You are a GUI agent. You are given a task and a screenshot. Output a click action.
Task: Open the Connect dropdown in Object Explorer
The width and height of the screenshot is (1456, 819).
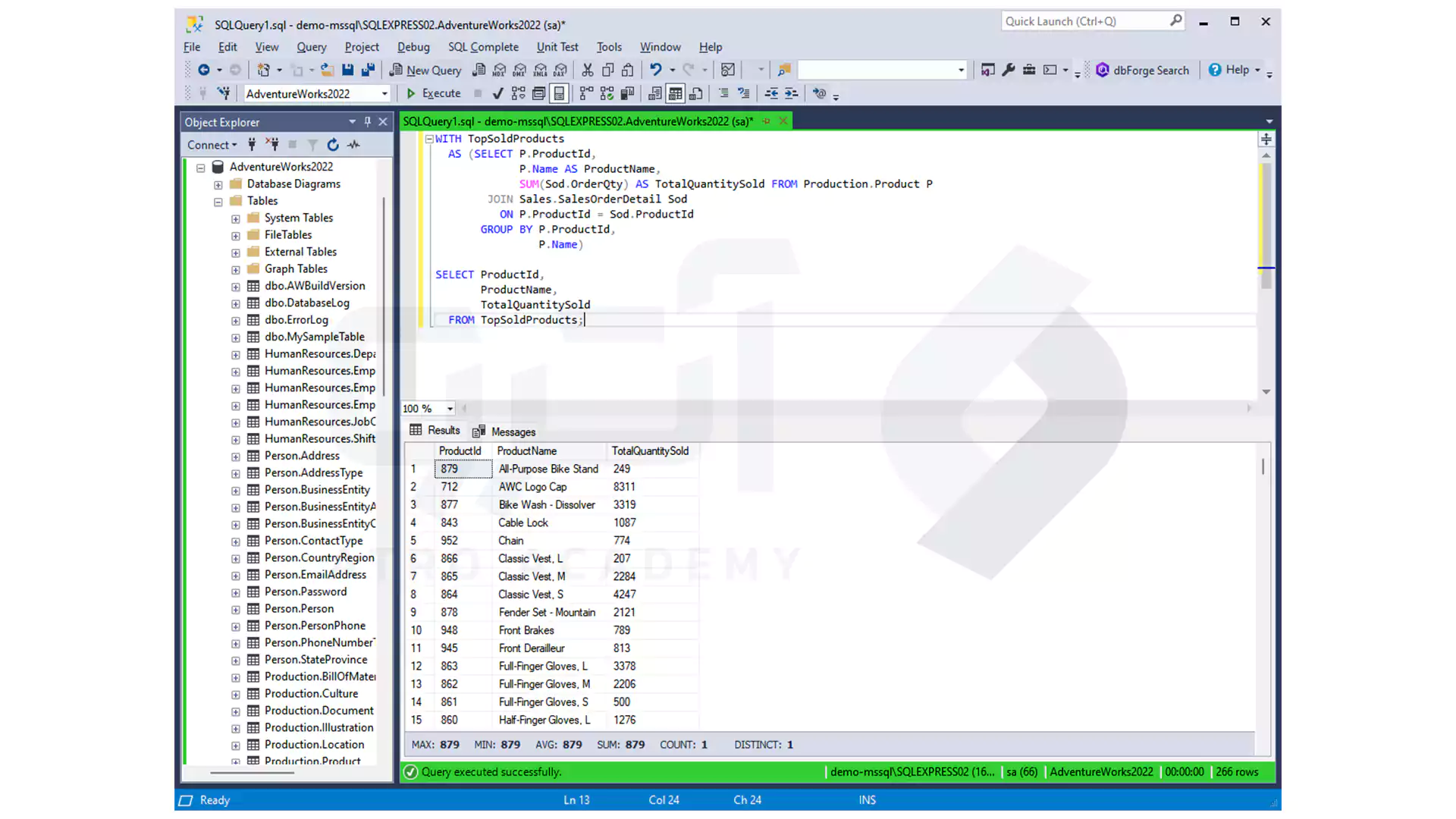coord(212,144)
